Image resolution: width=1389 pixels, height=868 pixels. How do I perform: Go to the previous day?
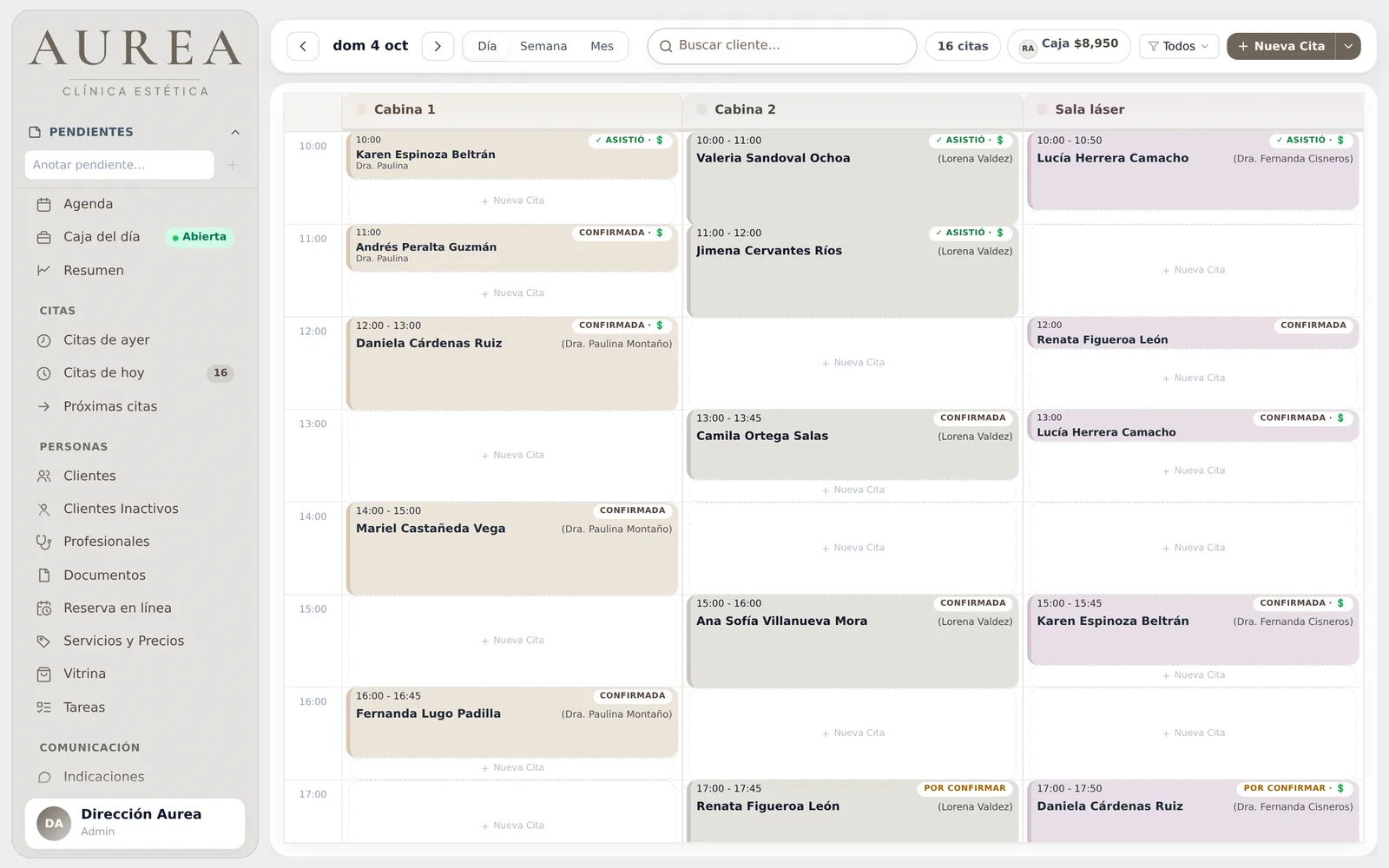(x=303, y=46)
